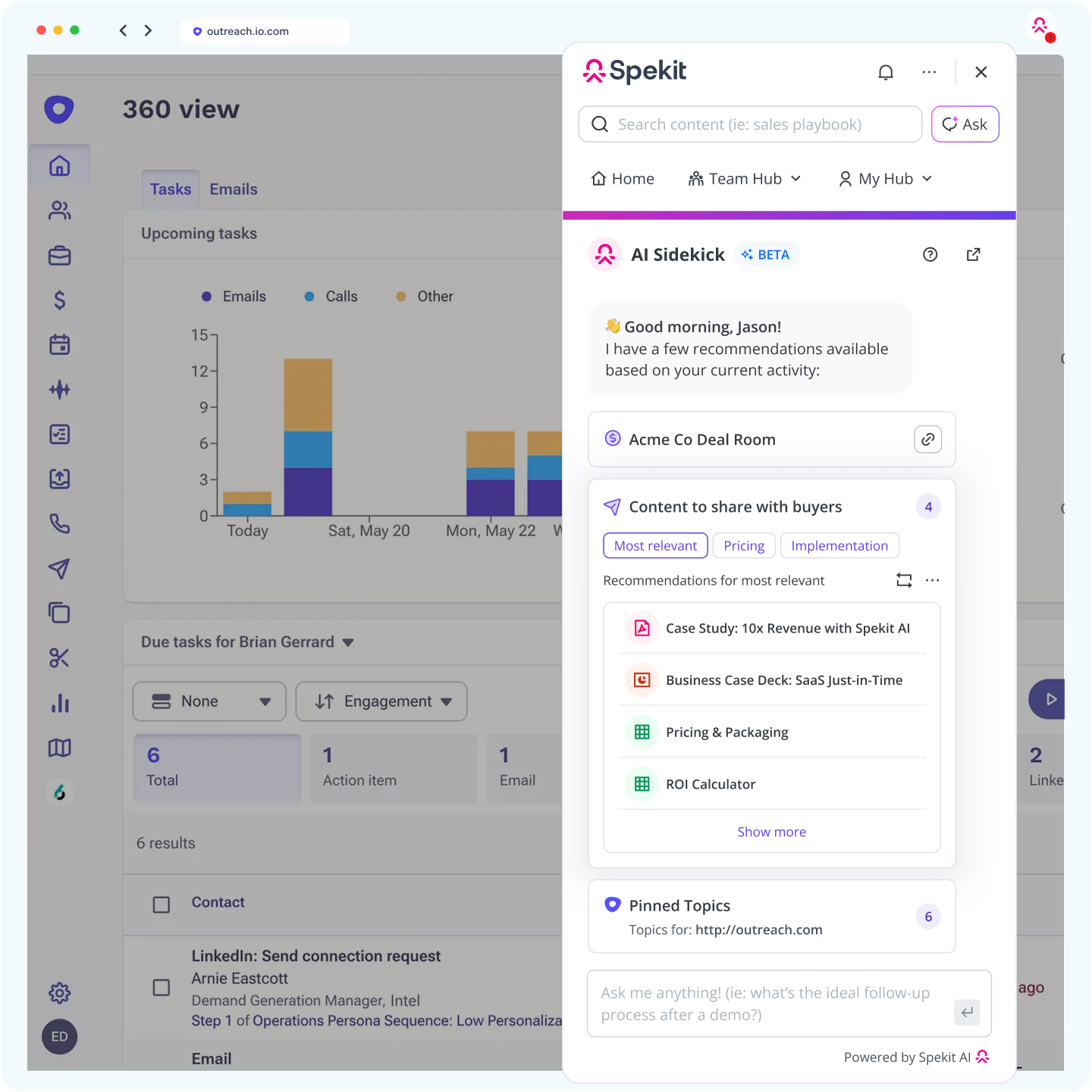The height and width of the screenshot is (1092, 1092).
Task: Go forward using browser forward arrow
Action: point(148,30)
